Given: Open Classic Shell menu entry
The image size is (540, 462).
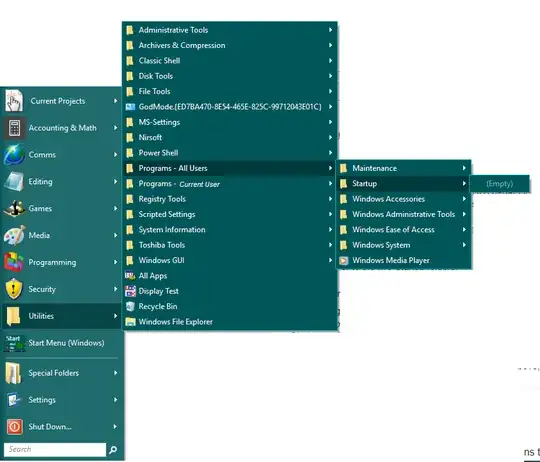Looking at the screenshot, I should pyautogui.click(x=230, y=61).
